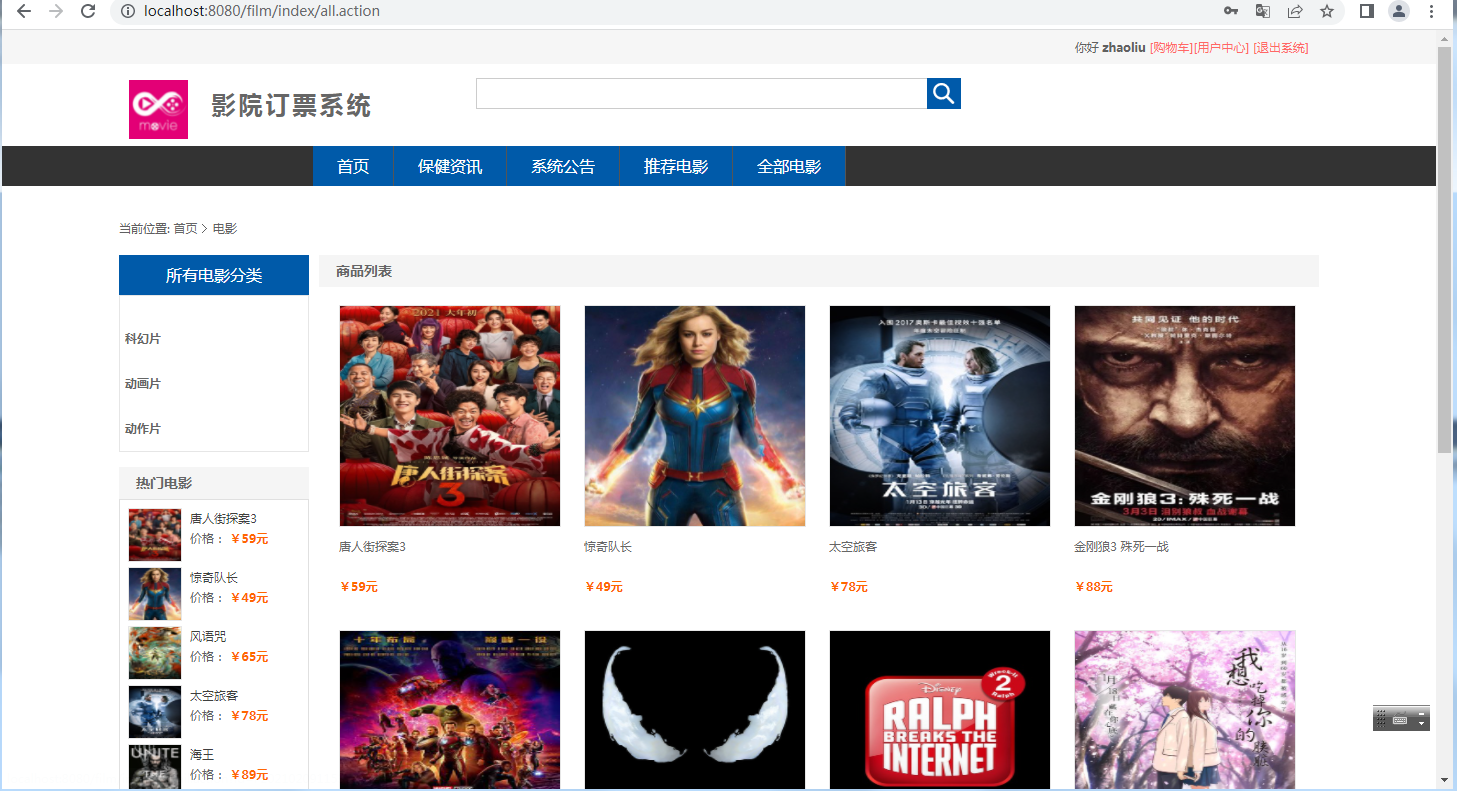Open the 全部电影 navigation tab
The image size is (1457, 791).
(x=789, y=166)
